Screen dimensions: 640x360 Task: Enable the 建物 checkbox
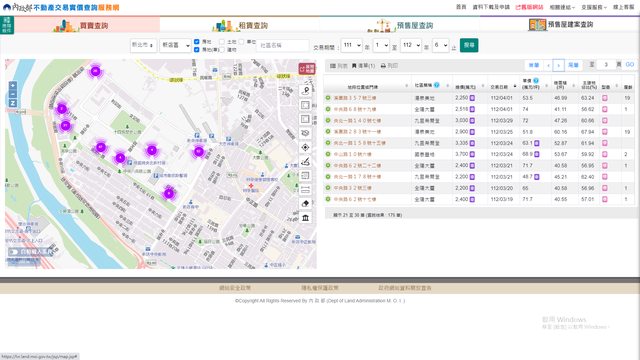[222, 49]
